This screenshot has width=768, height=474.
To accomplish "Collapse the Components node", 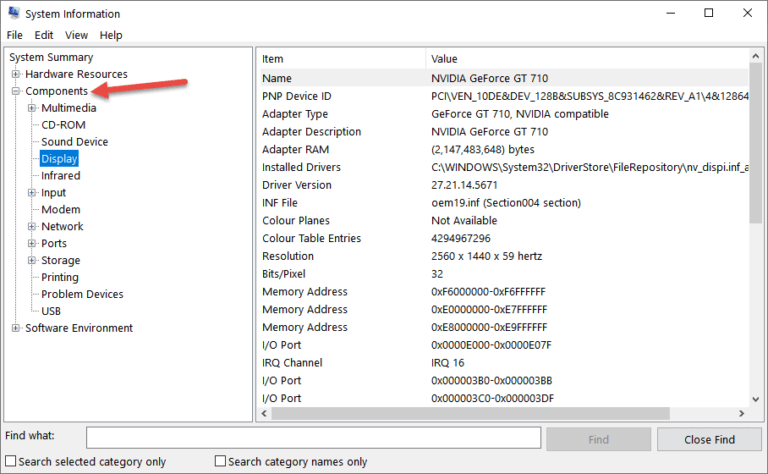I will click(16, 91).
